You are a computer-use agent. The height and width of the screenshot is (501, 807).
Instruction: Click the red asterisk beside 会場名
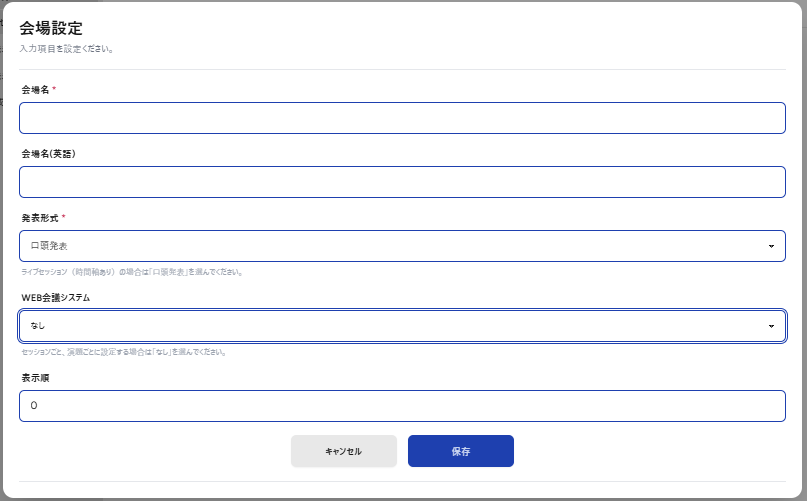point(54,89)
